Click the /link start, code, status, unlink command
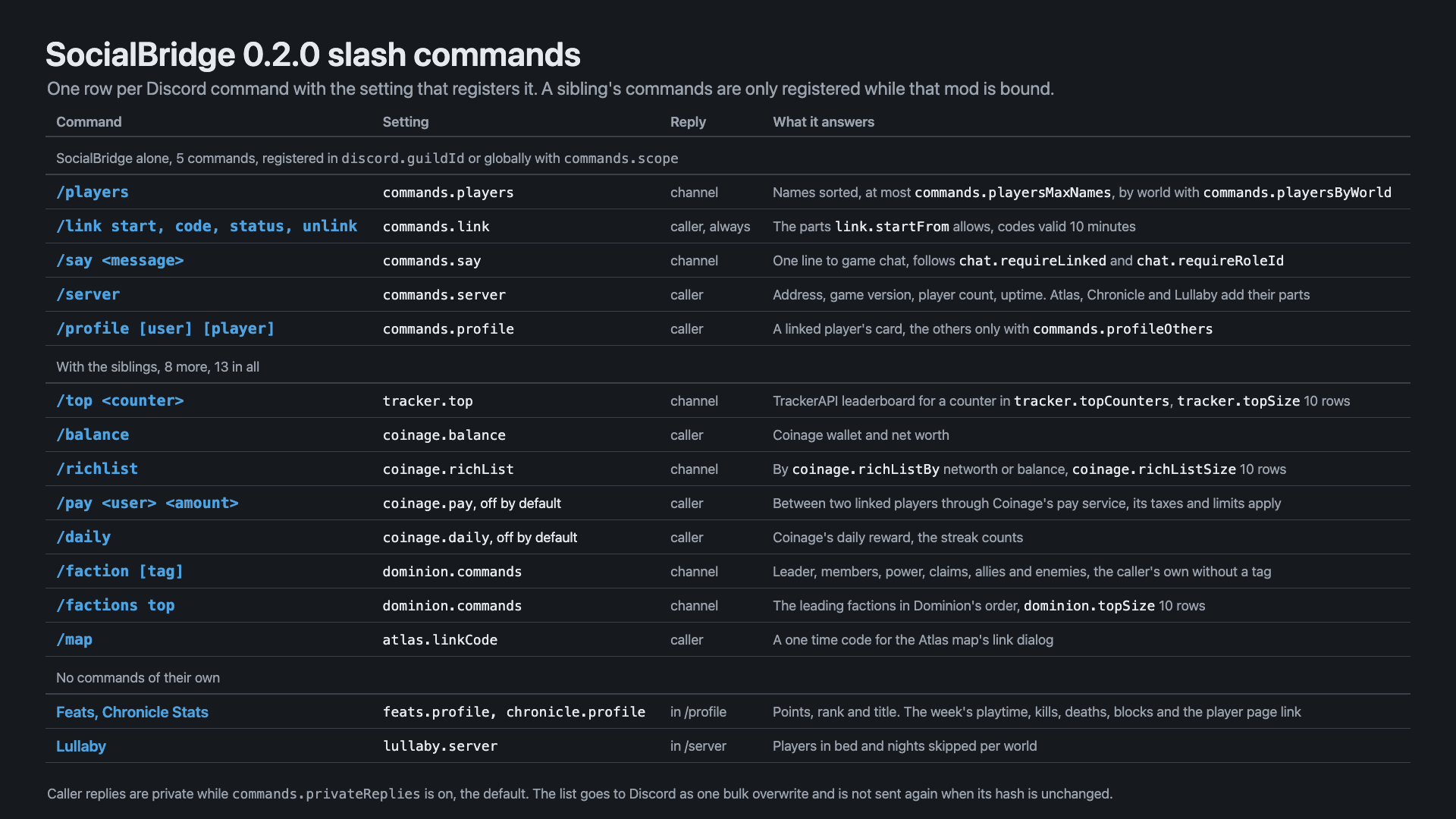 [x=206, y=226]
